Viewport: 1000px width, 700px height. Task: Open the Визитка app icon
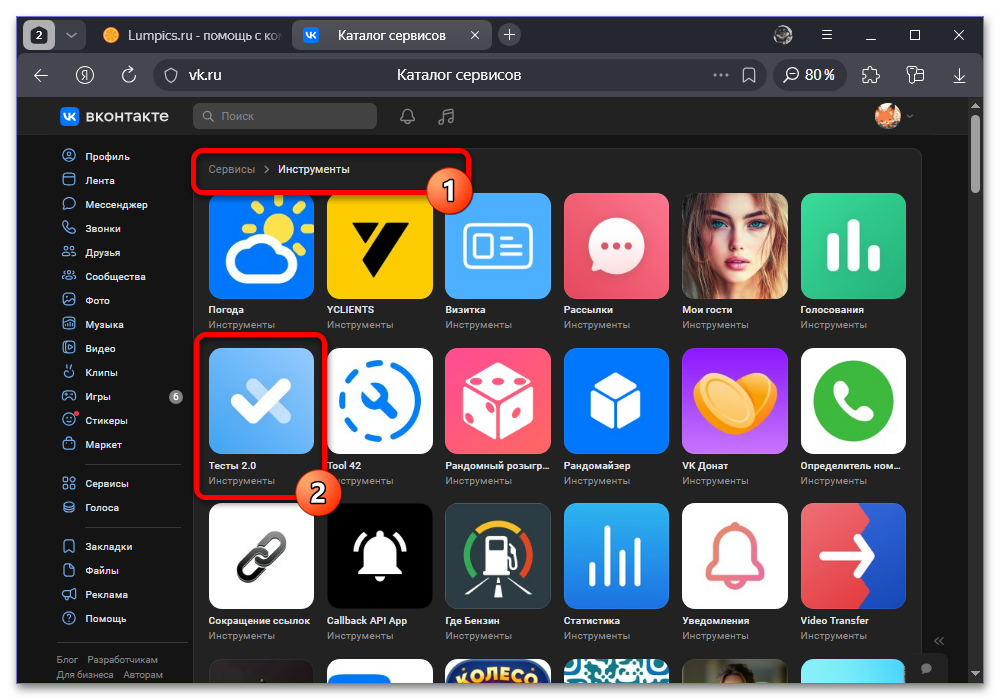(x=497, y=246)
